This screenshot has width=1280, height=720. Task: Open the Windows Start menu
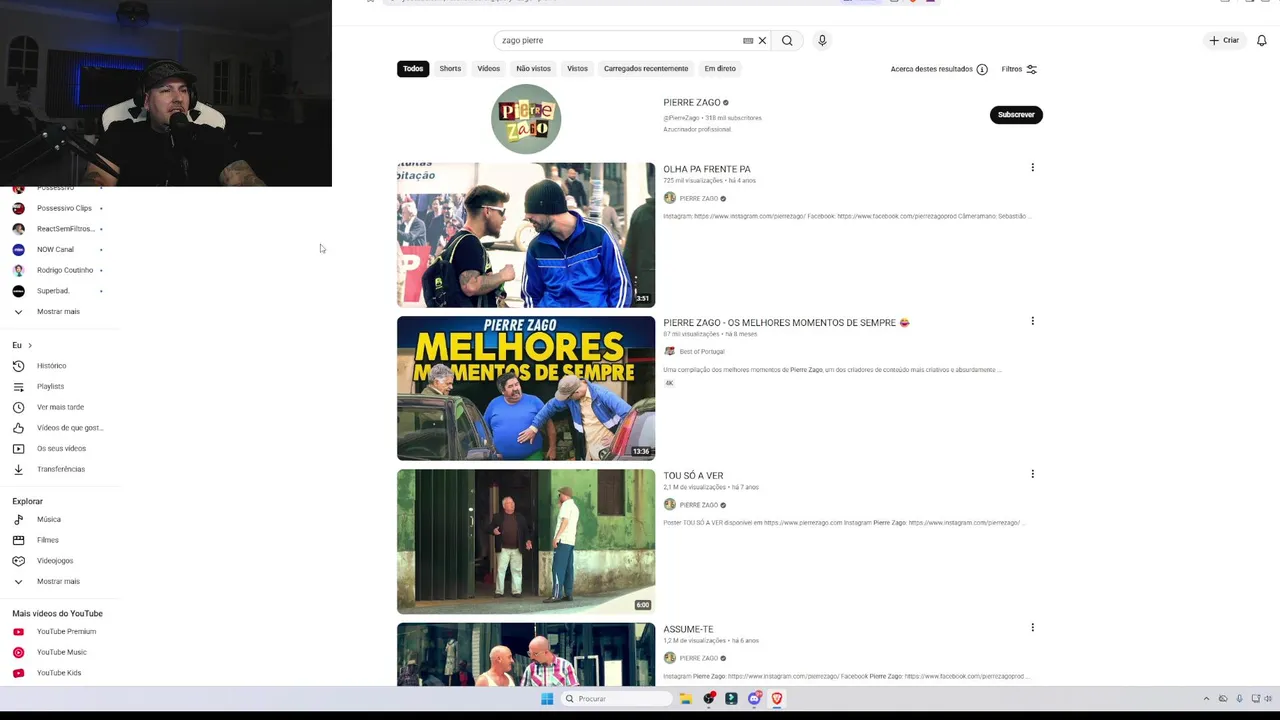tap(547, 699)
